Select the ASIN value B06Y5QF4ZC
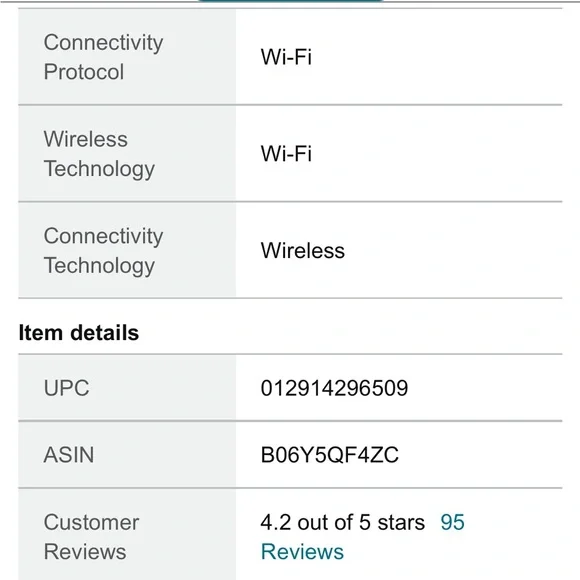Screen dimensions: 580x580 330,455
